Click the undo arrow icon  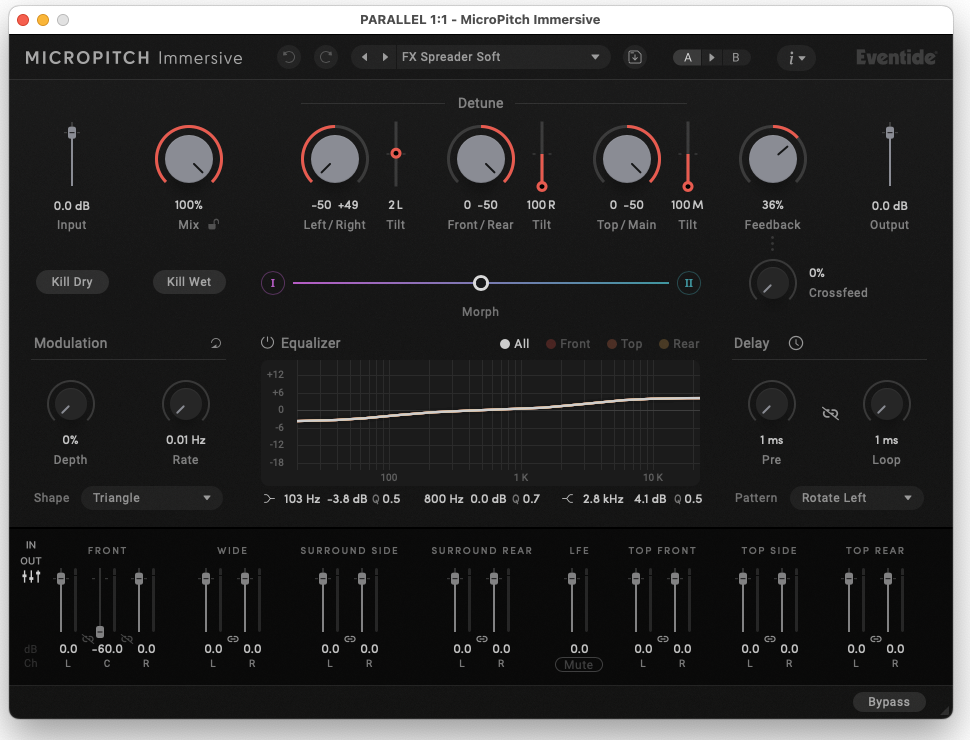[289, 58]
